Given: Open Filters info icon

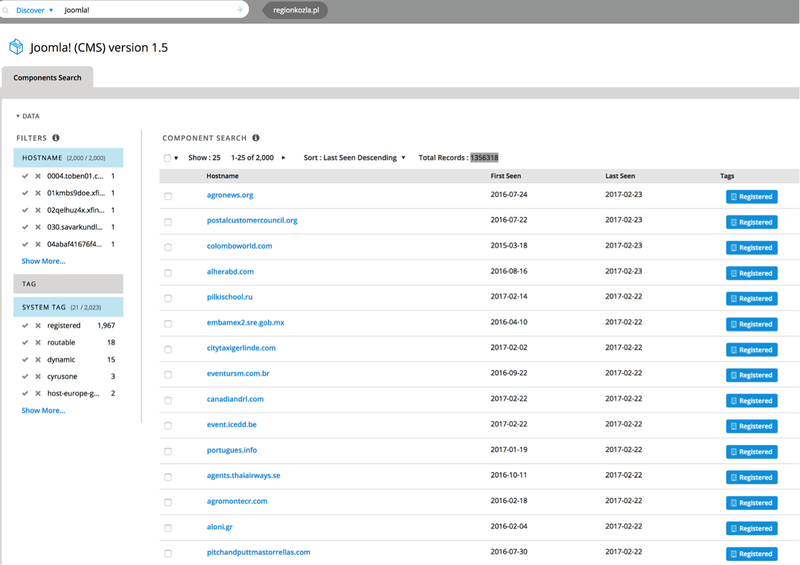Looking at the screenshot, I should [x=56, y=138].
